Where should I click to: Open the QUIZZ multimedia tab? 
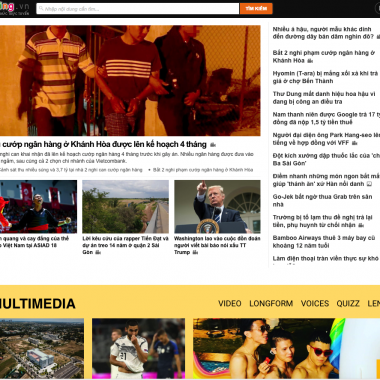click(348, 303)
